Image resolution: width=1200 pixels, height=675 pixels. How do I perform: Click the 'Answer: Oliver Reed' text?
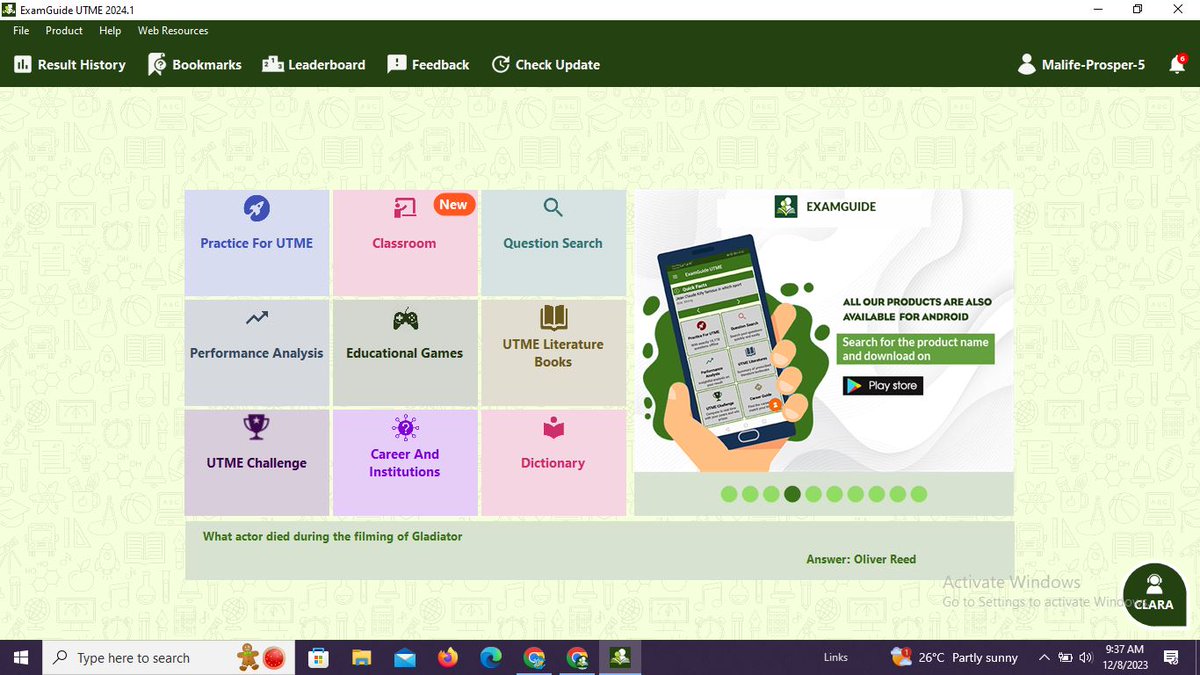click(861, 559)
